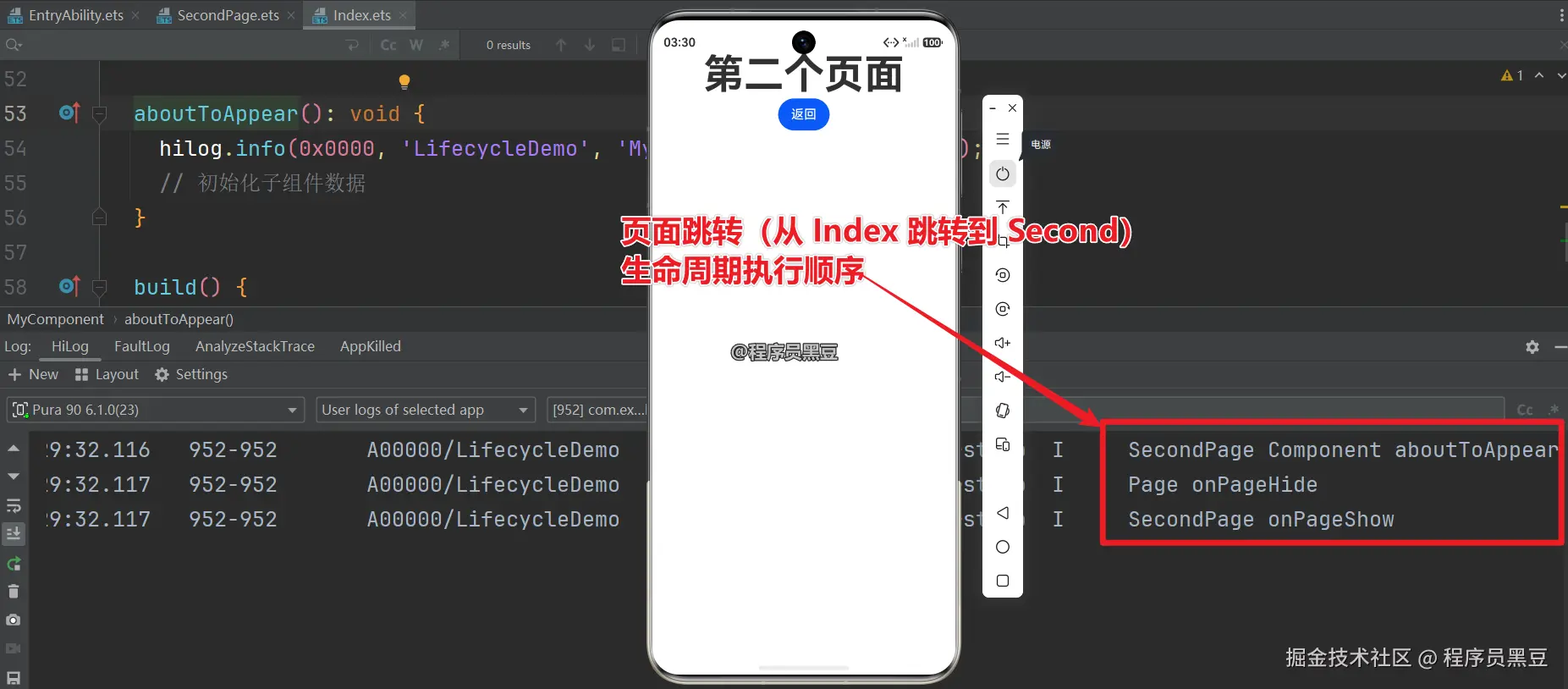This screenshot has width=1568, height=689.
Task: Click the lightbulb quick-fix icon
Action: (x=404, y=81)
